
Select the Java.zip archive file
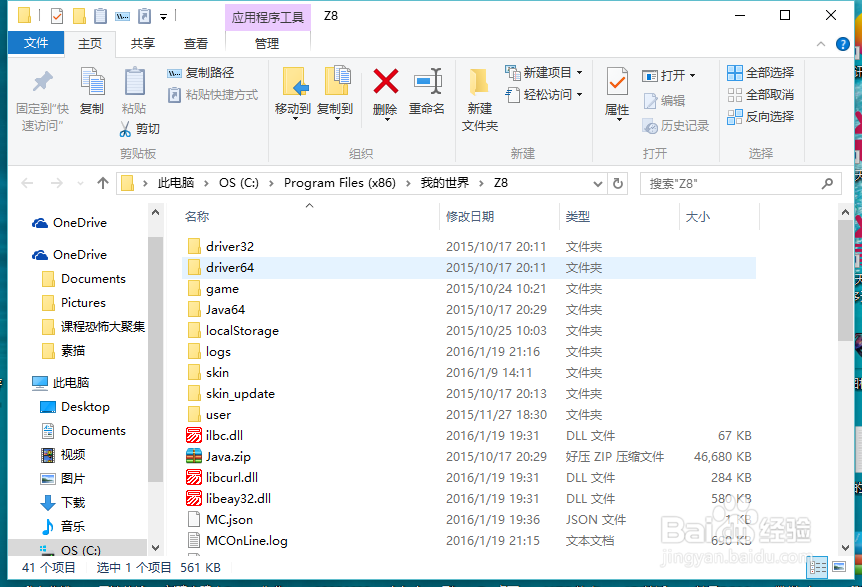point(228,457)
